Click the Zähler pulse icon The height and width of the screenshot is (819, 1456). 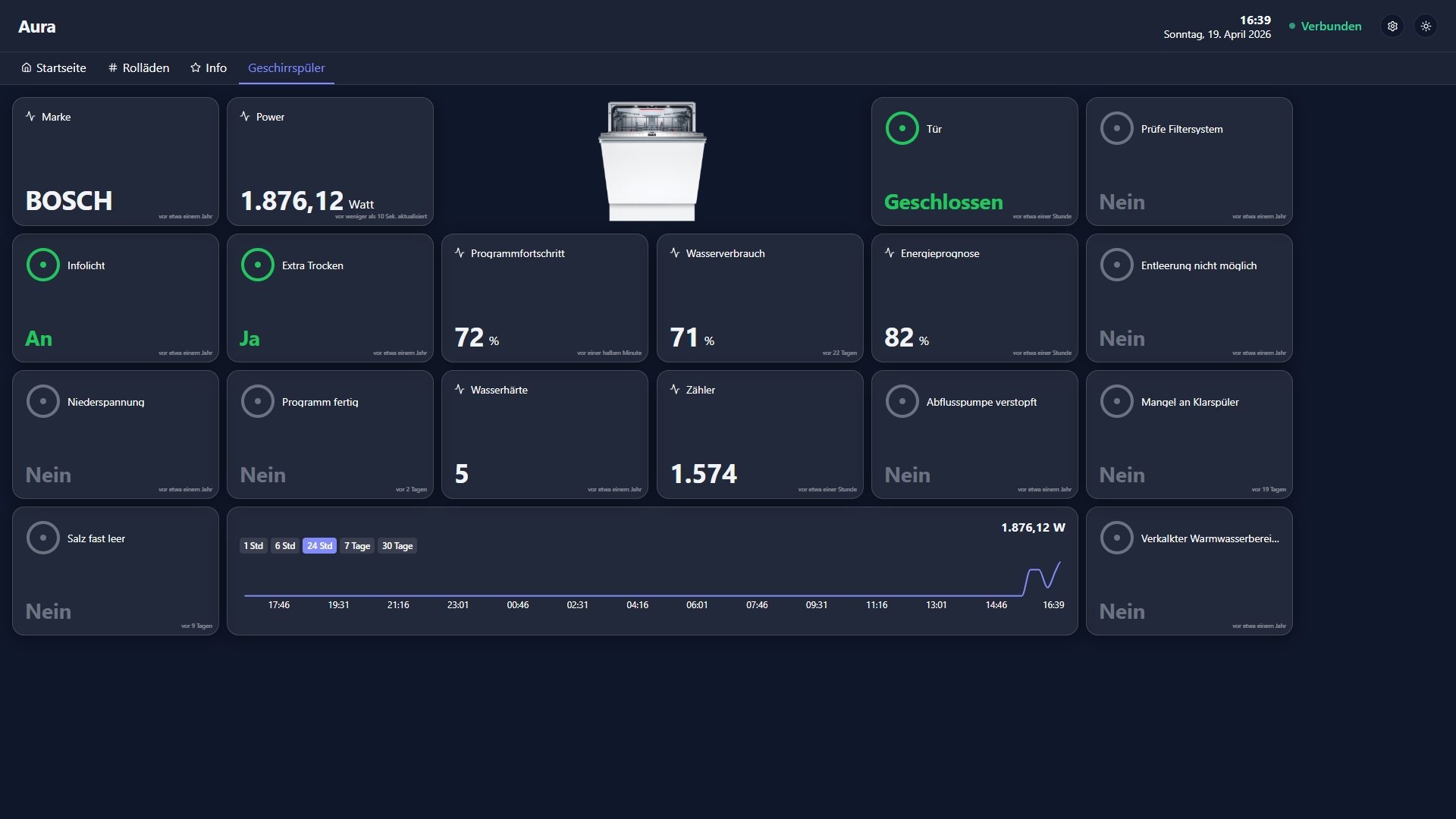pyautogui.click(x=675, y=389)
